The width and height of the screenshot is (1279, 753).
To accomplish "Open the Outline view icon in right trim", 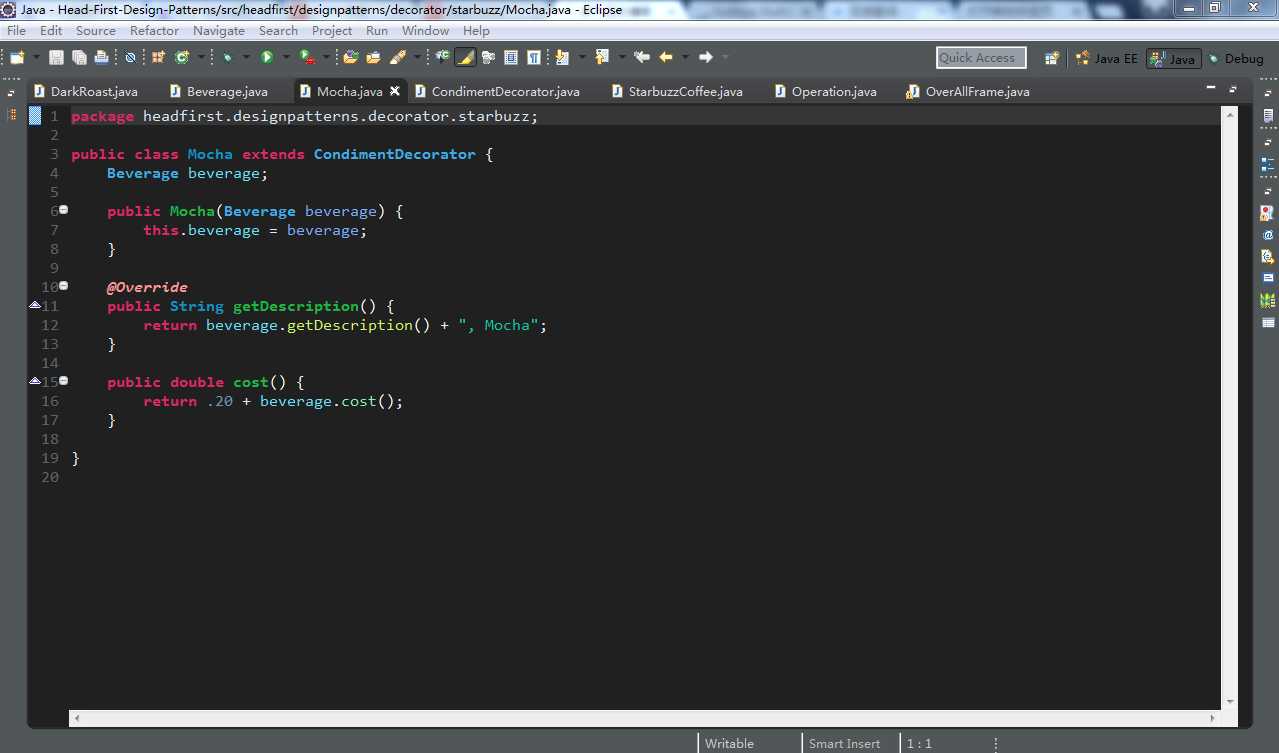I will tap(1268, 163).
